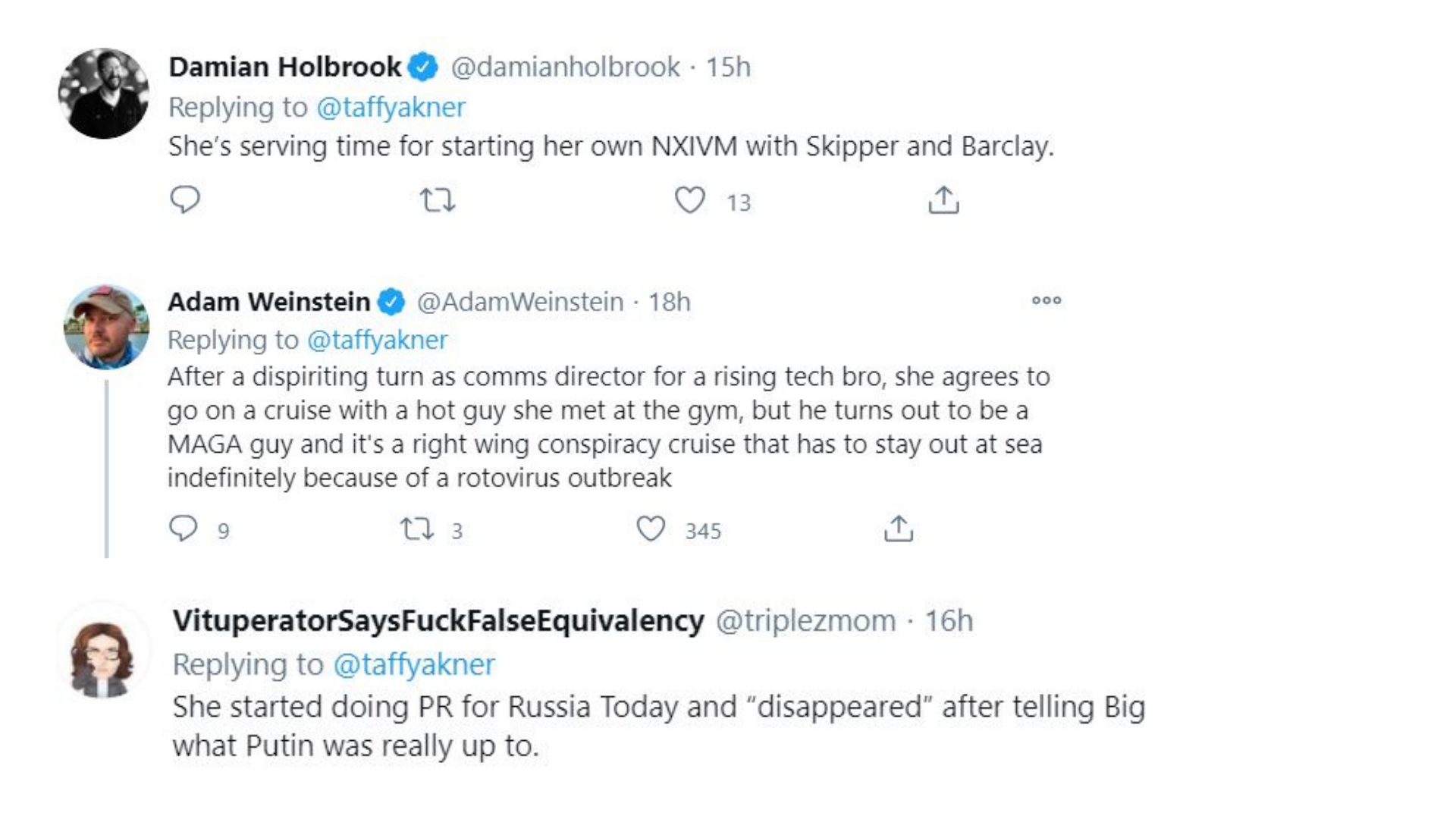Open Damian Holbrook's profile picture
This screenshot has height=819, width=1456.
(x=104, y=93)
